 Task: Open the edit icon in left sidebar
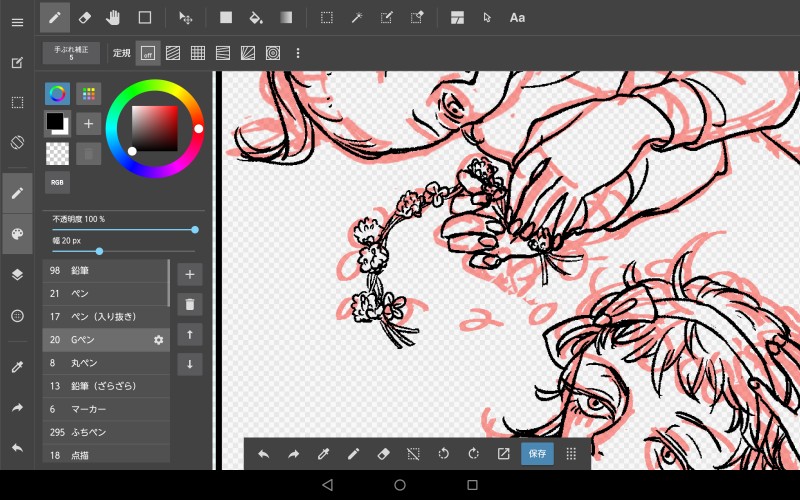tap(17, 63)
